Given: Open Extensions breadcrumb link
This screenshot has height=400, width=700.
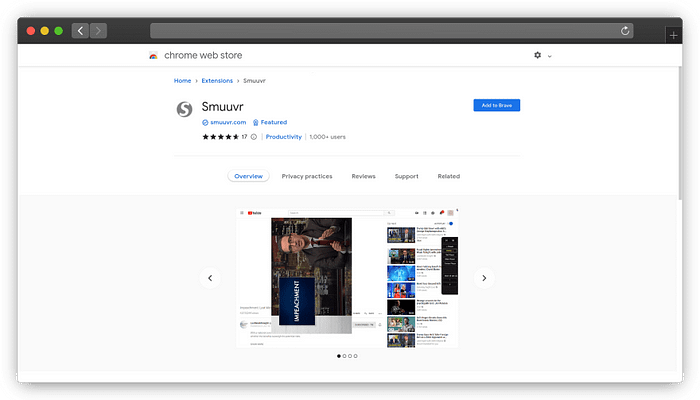Looking at the screenshot, I should tap(217, 81).
